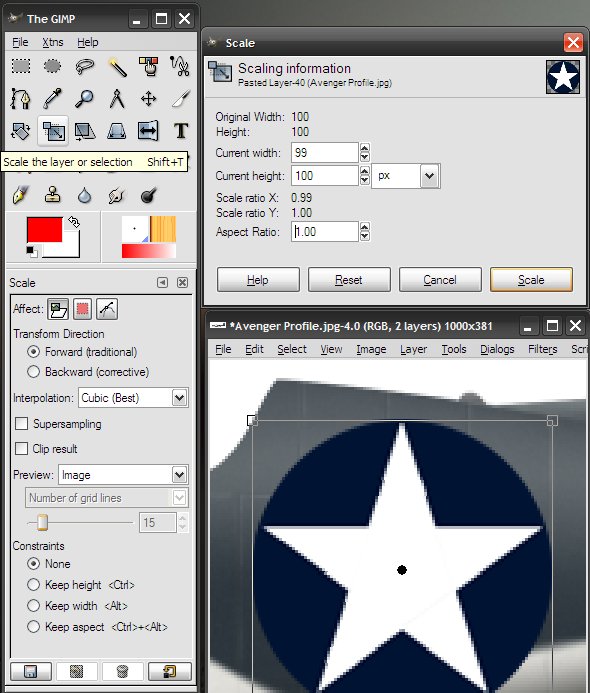Image resolution: width=590 pixels, height=693 pixels.
Task: Select the Free Select lasso tool
Action: tap(84, 66)
